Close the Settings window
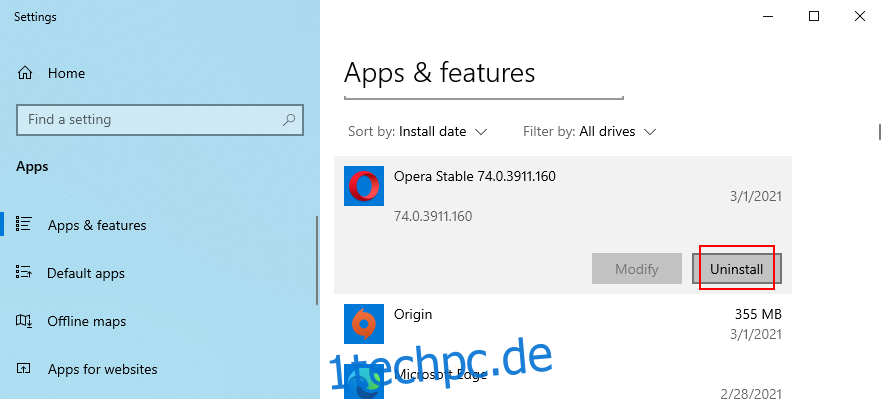The width and height of the screenshot is (883, 399). [860, 16]
